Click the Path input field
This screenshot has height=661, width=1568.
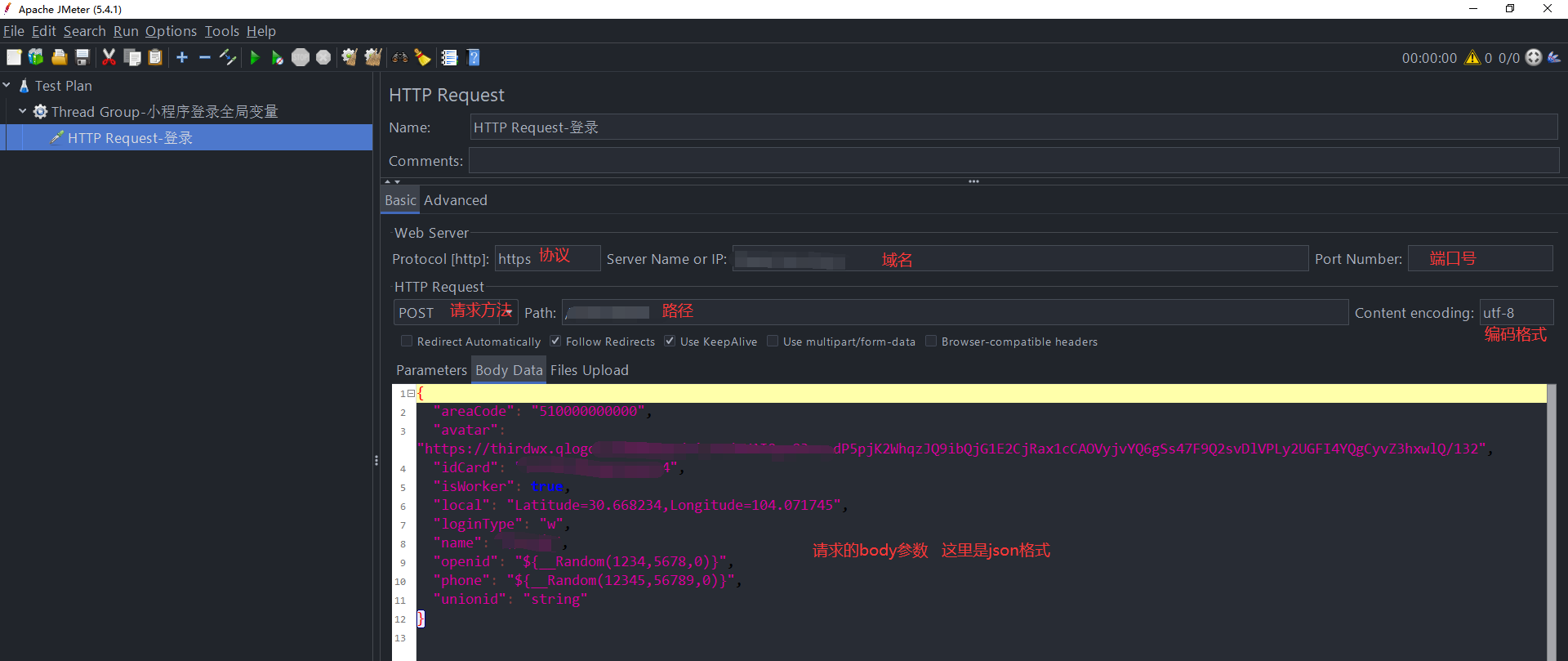pyautogui.click(x=955, y=313)
